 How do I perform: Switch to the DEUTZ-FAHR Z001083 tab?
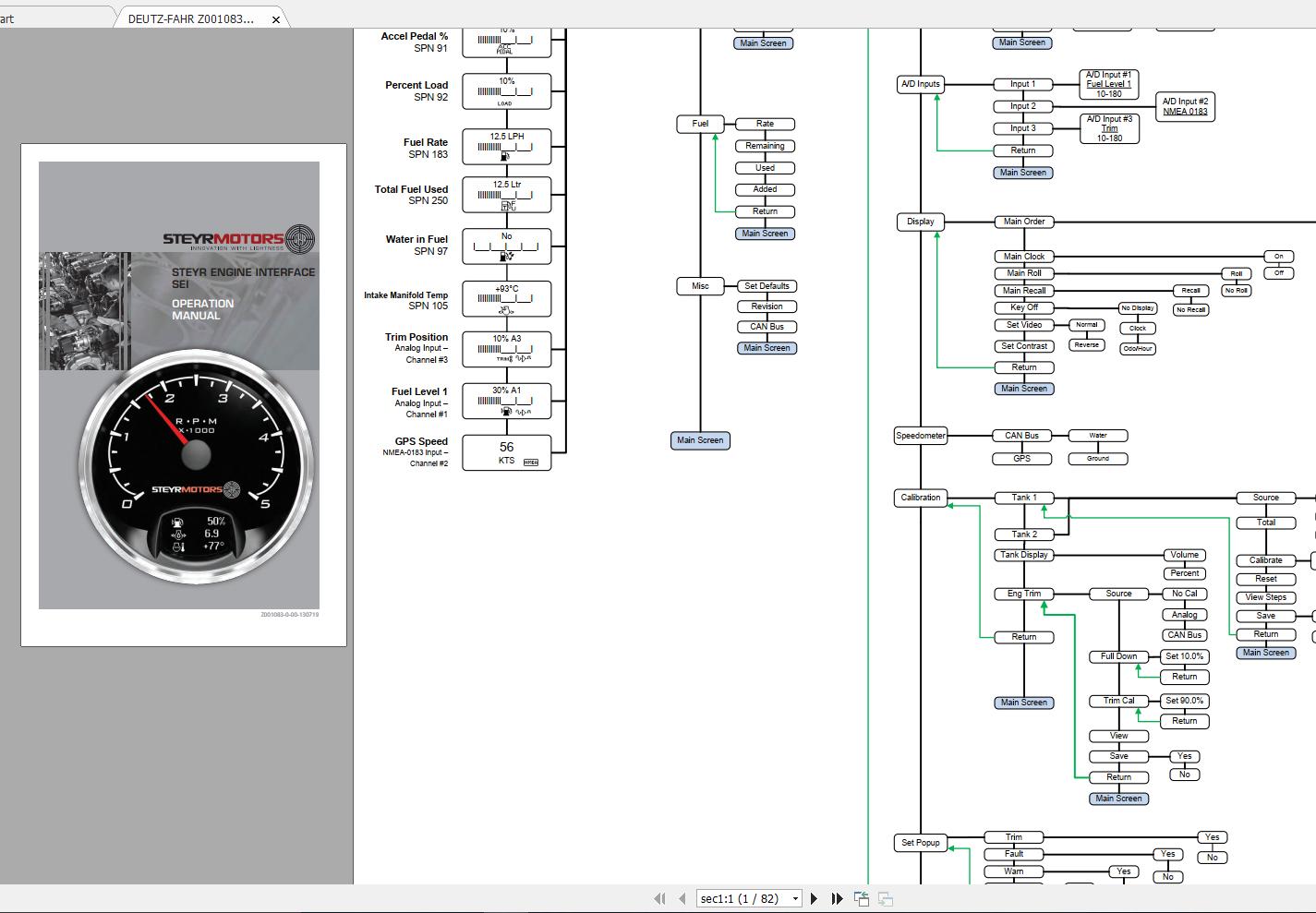coord(191,18)
